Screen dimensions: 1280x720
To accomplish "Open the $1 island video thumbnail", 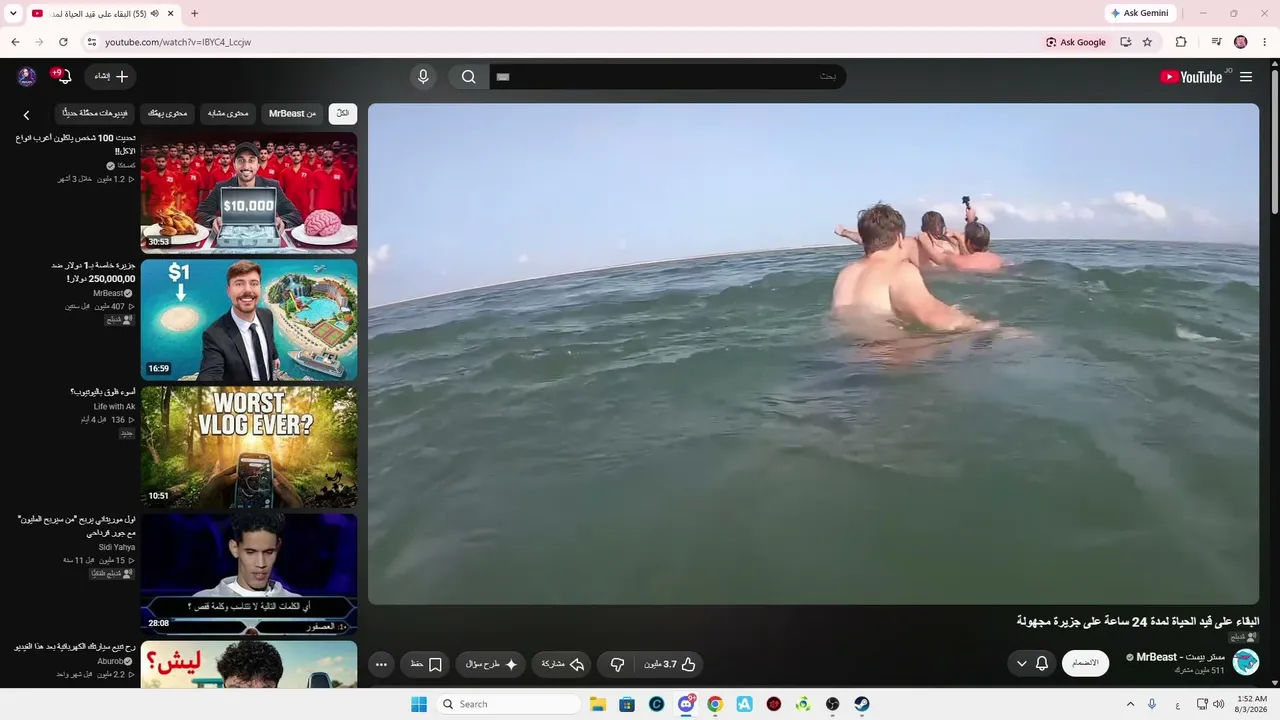I will 249,320.
